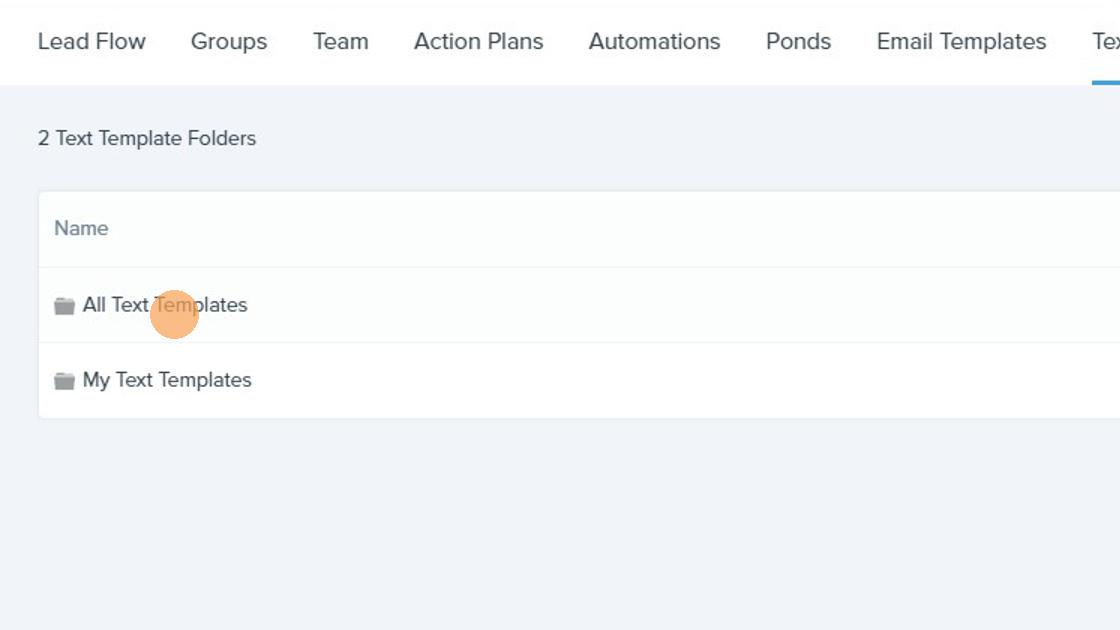1120x630 pixels.
Task: Switch to the Email Templates tab
Action: click(961, 41)
